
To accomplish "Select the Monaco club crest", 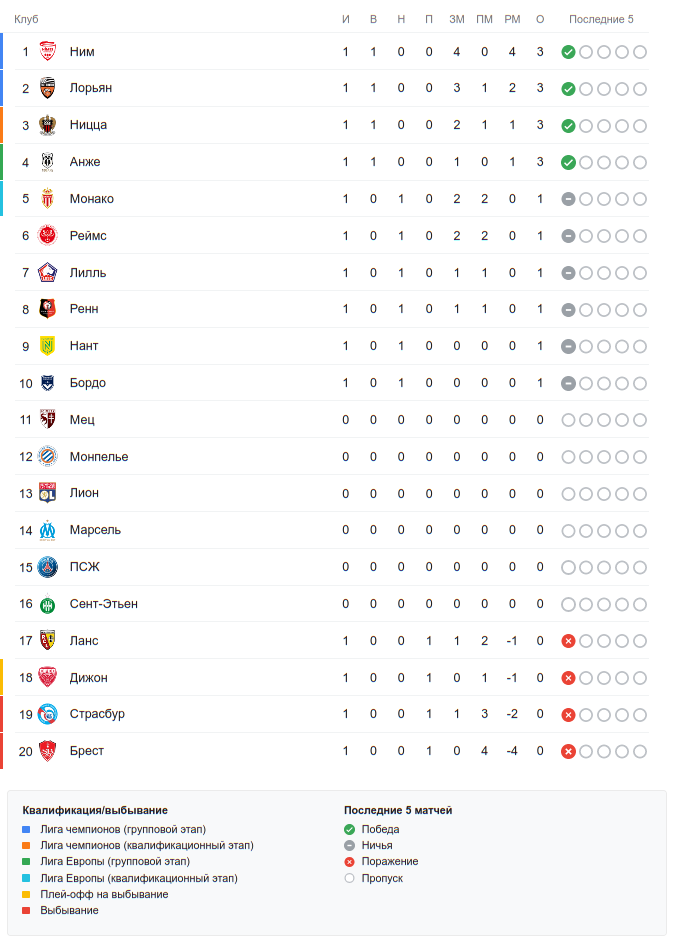I will tap(47, 199).
